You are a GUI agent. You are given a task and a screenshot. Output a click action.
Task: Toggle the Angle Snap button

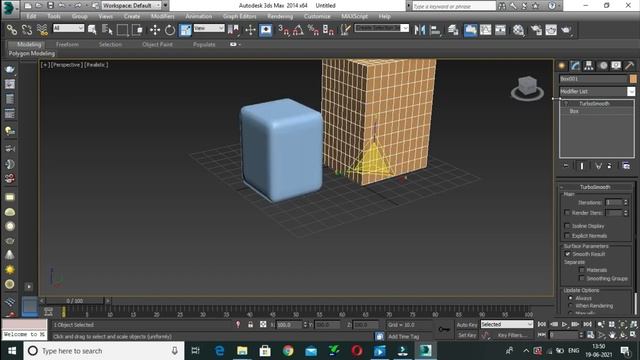click(298, 30)
